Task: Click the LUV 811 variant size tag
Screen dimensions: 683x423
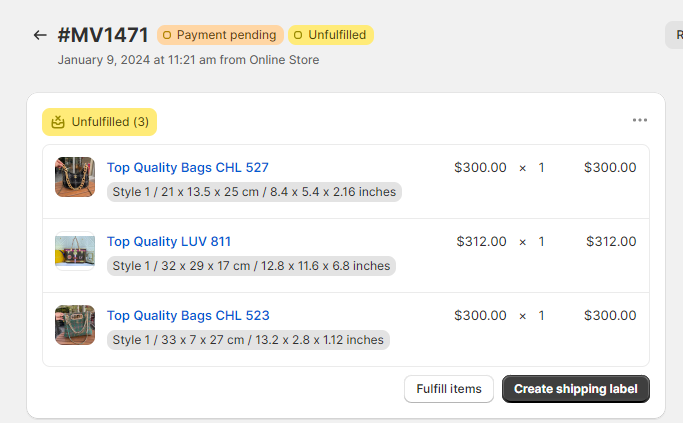Action: click(x=251, y=266)
